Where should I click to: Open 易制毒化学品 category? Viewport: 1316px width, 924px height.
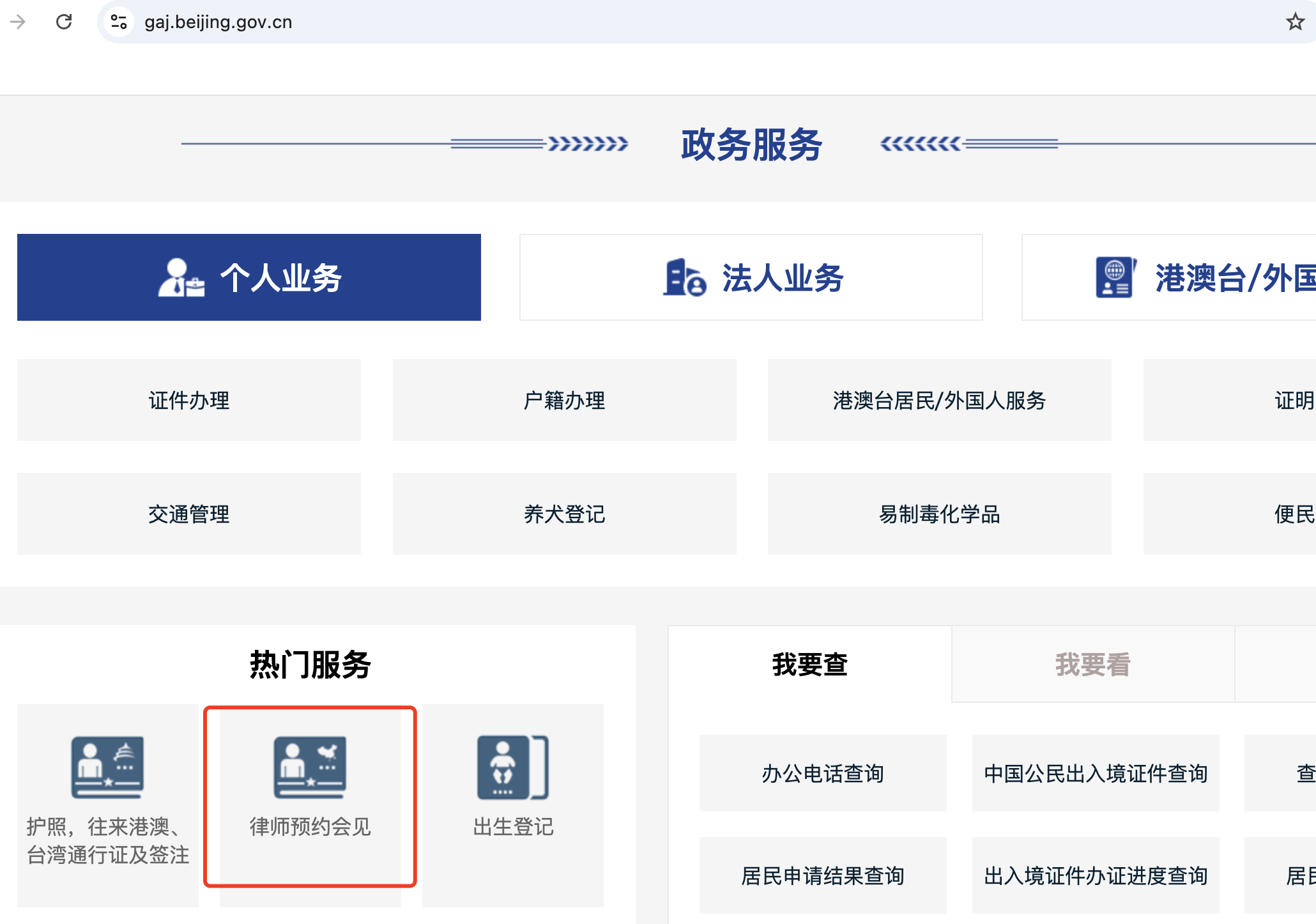940,514
